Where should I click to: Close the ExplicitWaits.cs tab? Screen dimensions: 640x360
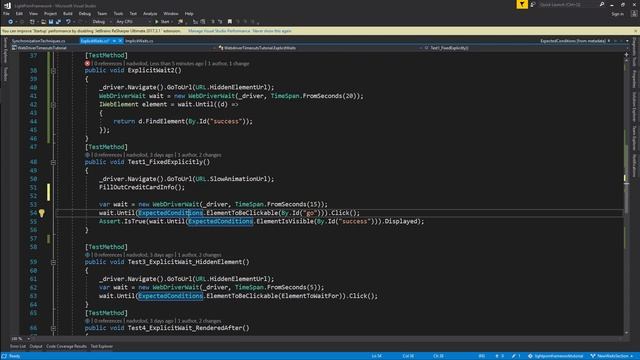tap(120, 41)
